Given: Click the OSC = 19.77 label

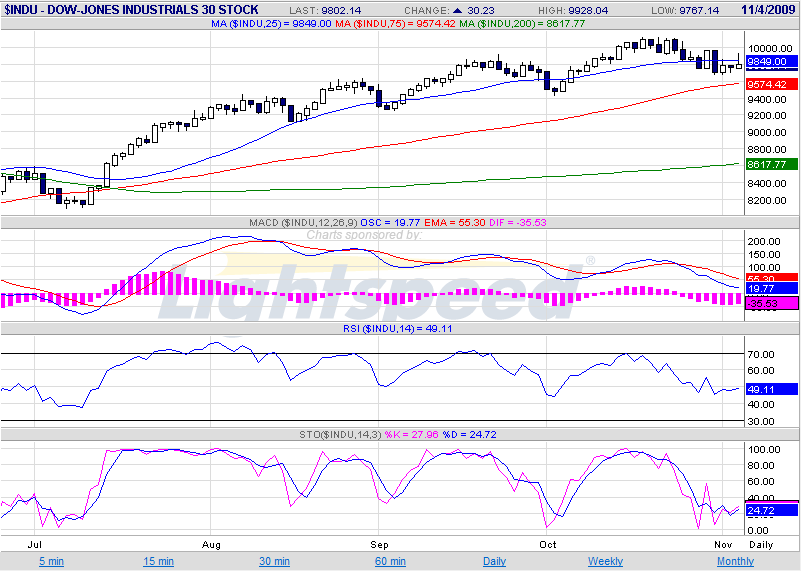Looking at the screenshot, I should click(x=390, y=223).
